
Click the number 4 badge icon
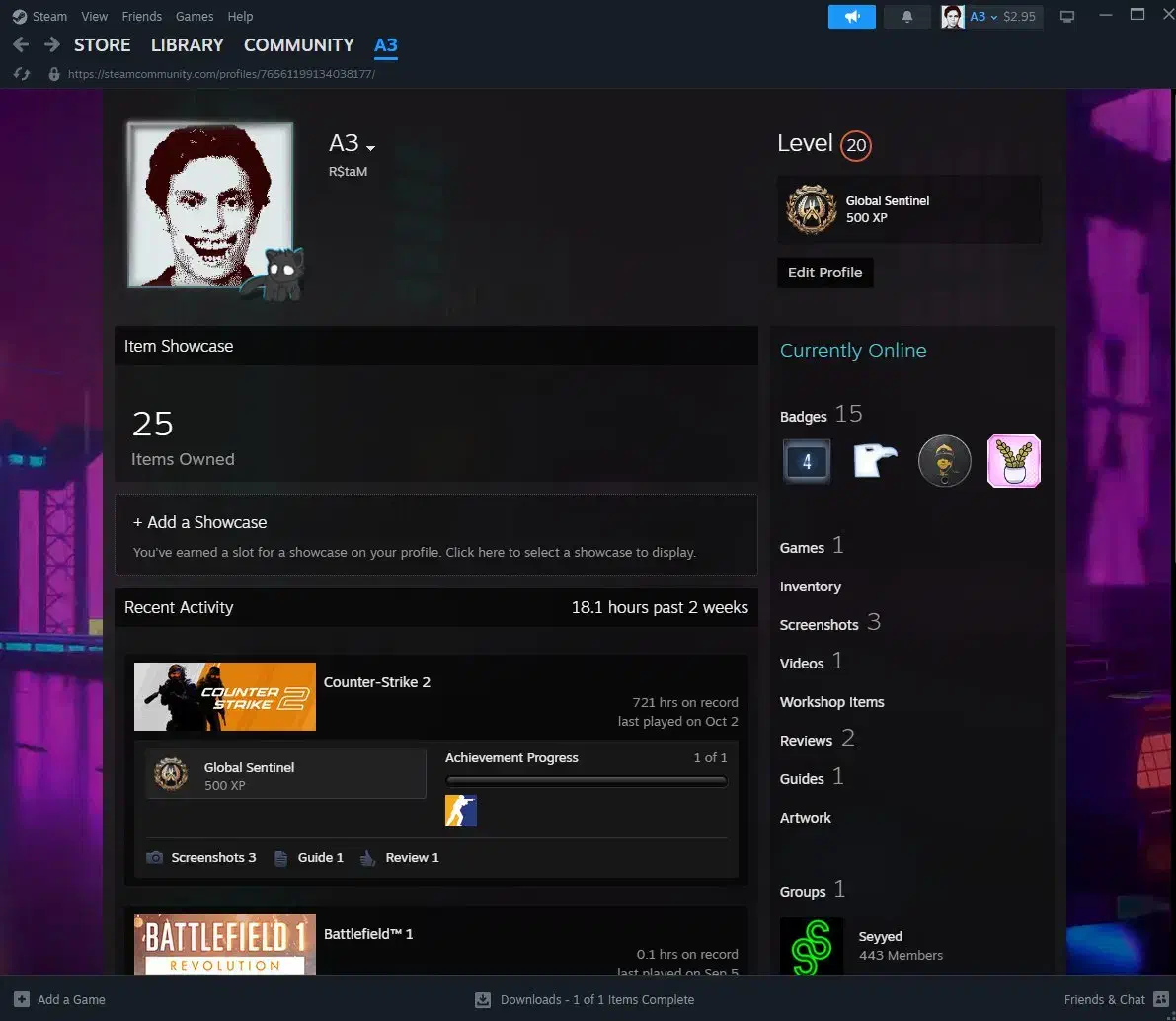click(807, 461)
